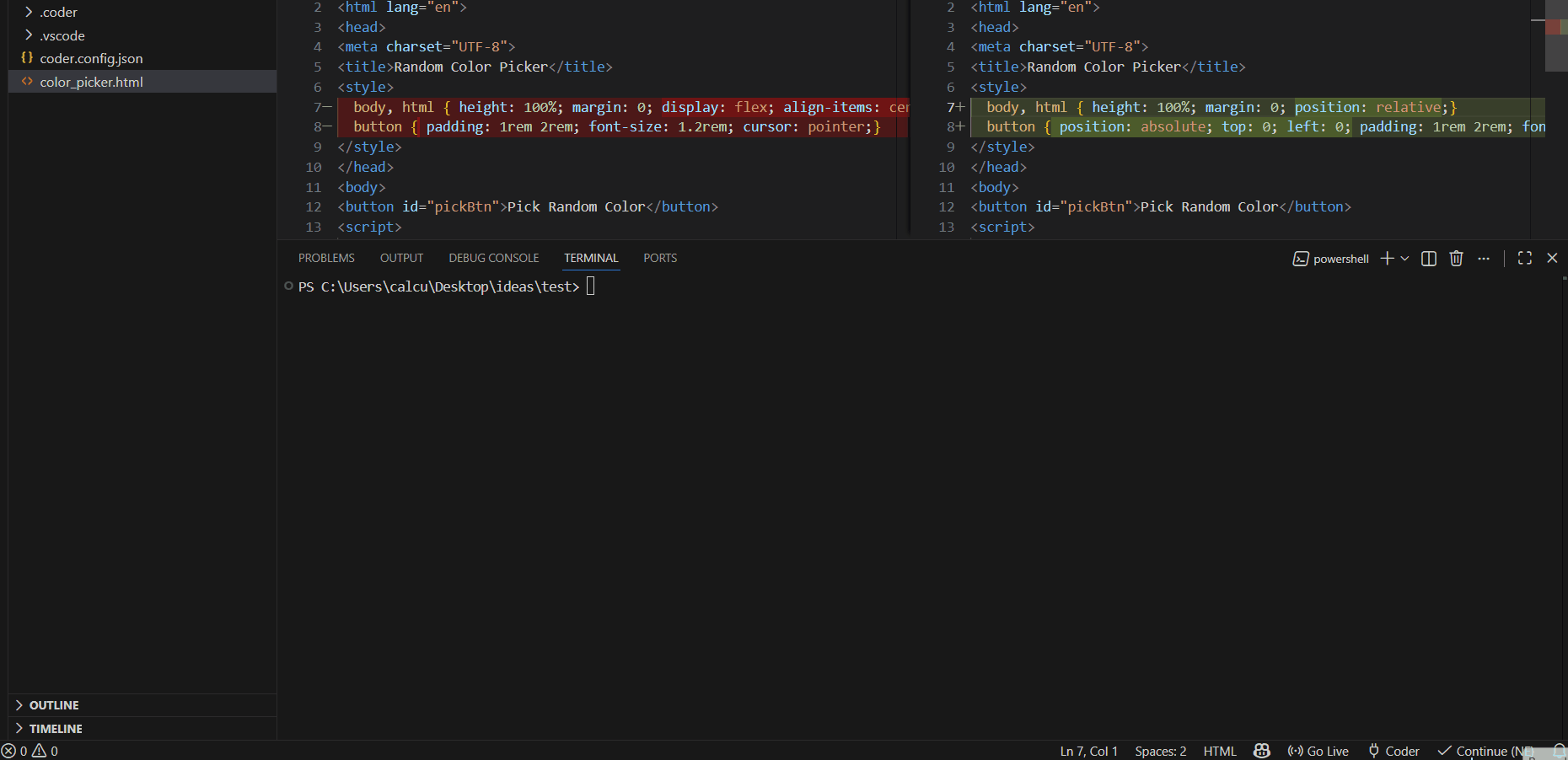Open a new terminal with the plus icon
The height and width of the screenshot is (760, 1568).
coord(1386,258)
